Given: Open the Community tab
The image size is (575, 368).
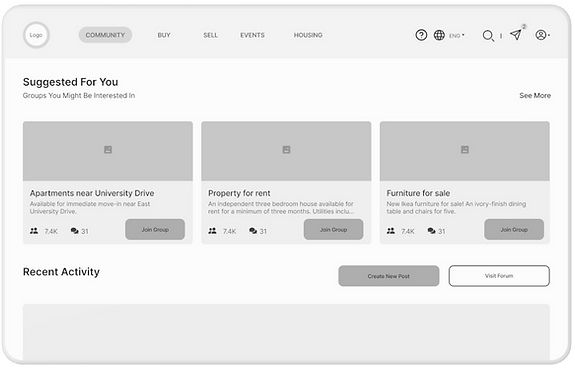Looking at the screenshot, I should (105, 35).
